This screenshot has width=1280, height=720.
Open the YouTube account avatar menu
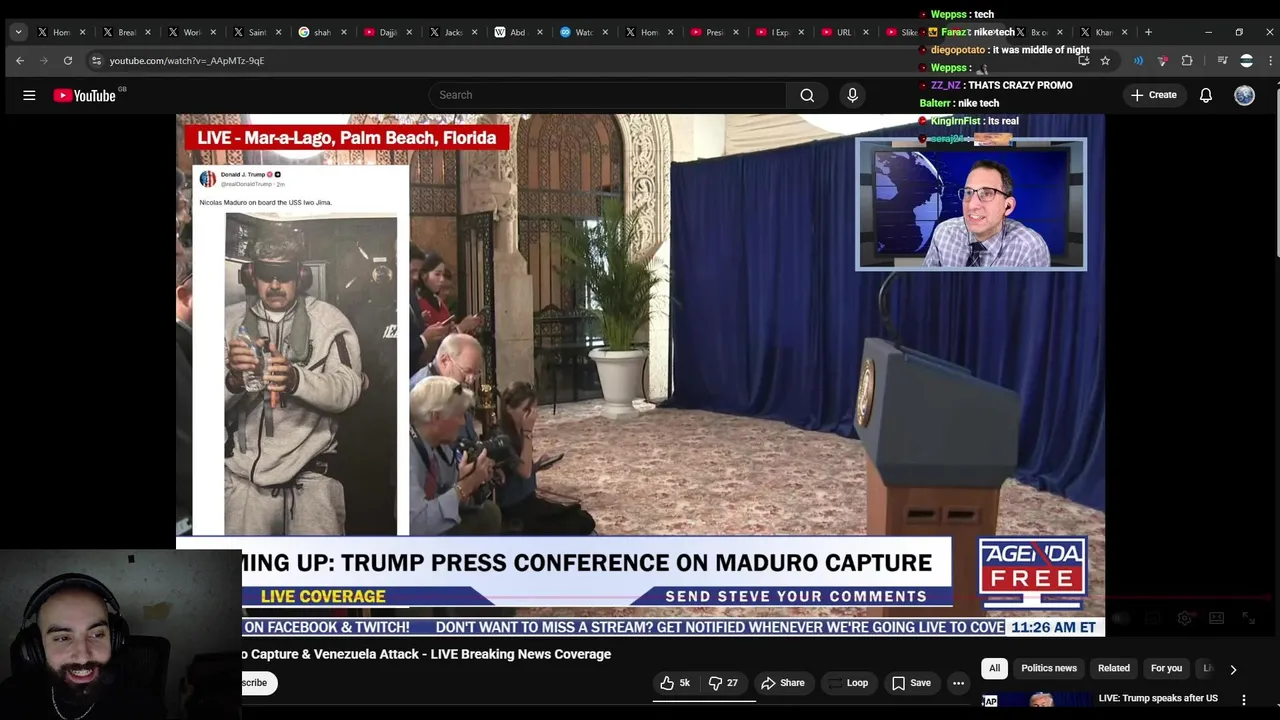(1244, 95)
